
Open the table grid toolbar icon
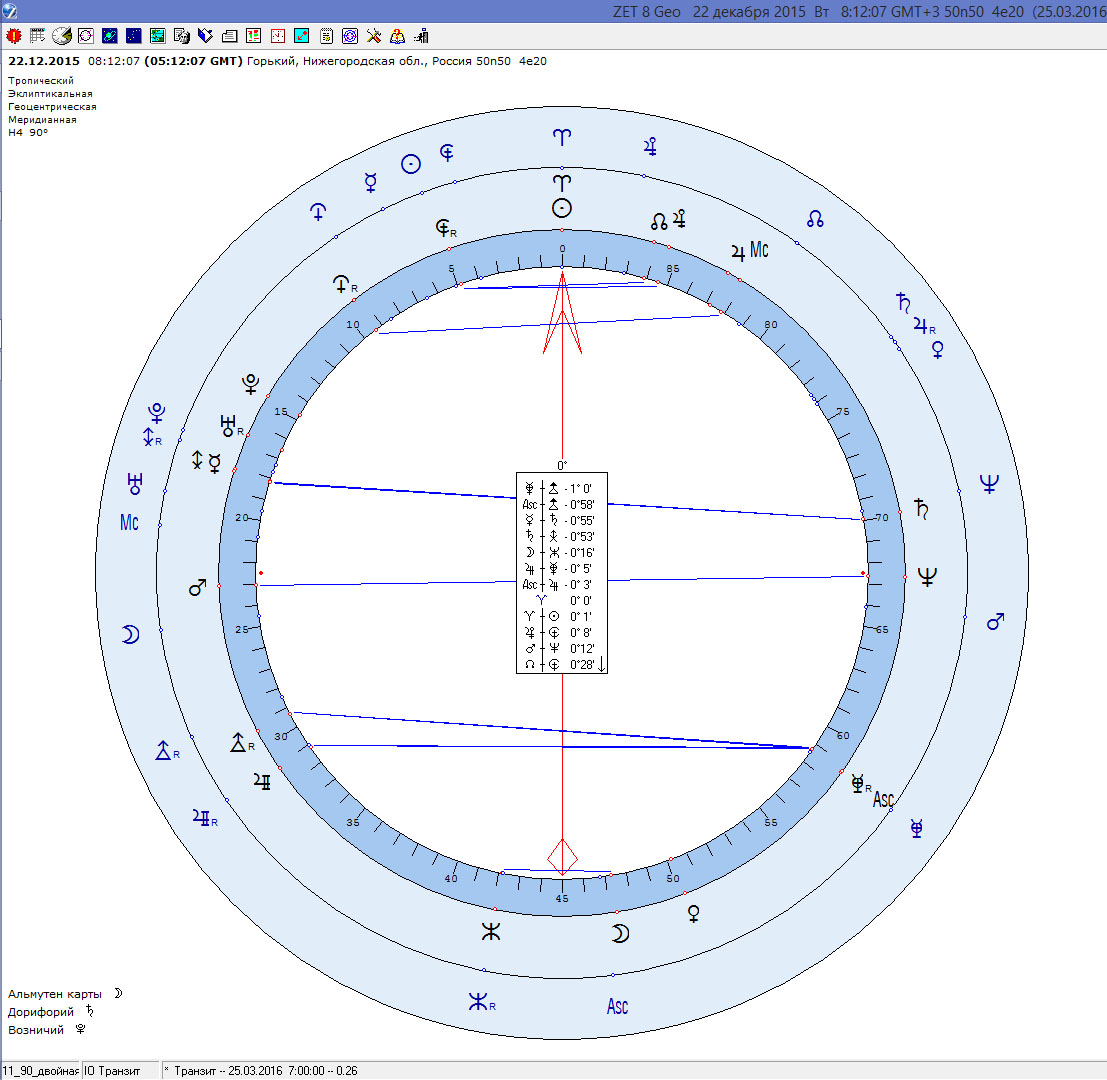[38, 36]
